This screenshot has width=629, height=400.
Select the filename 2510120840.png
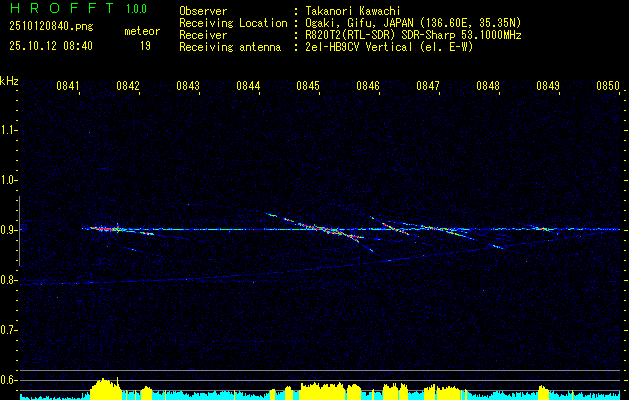[51, 27]
